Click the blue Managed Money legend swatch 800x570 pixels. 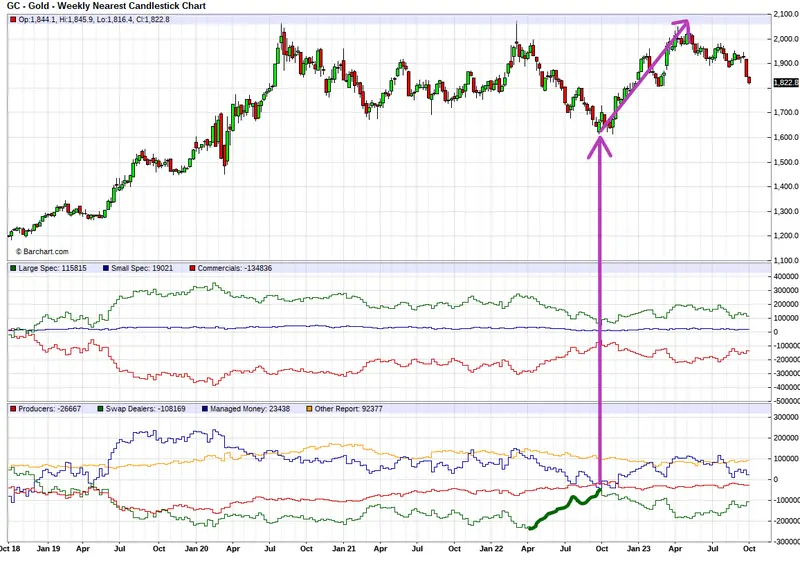pos(207,409)
